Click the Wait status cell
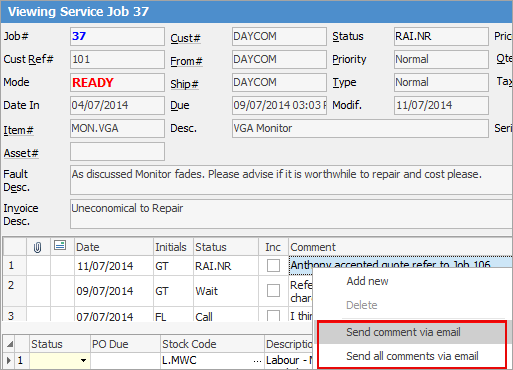This screenshot has width=513, height=370. (226, 291)
